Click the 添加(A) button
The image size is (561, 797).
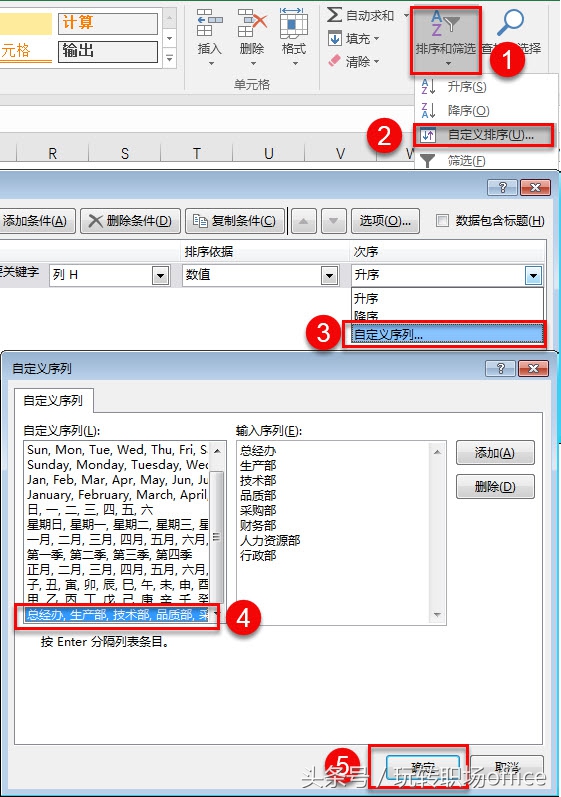495,452
